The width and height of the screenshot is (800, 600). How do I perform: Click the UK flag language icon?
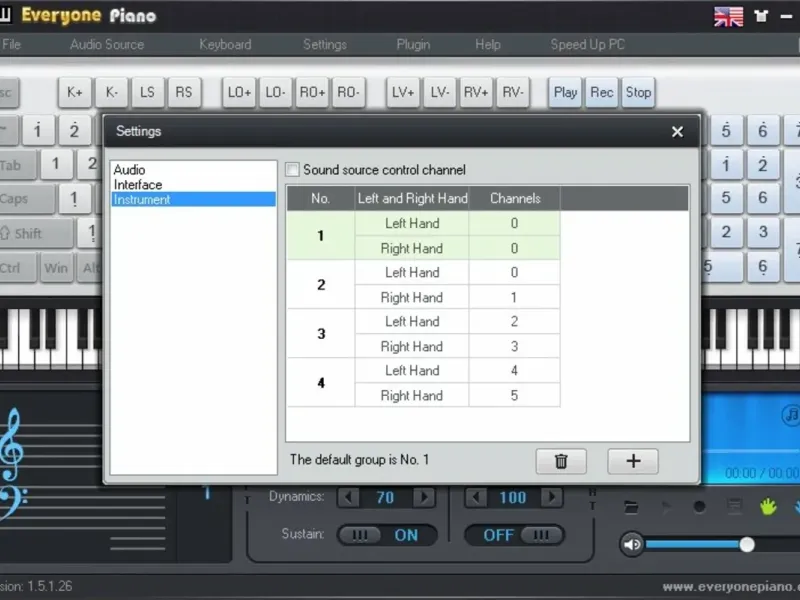[728, 16]
